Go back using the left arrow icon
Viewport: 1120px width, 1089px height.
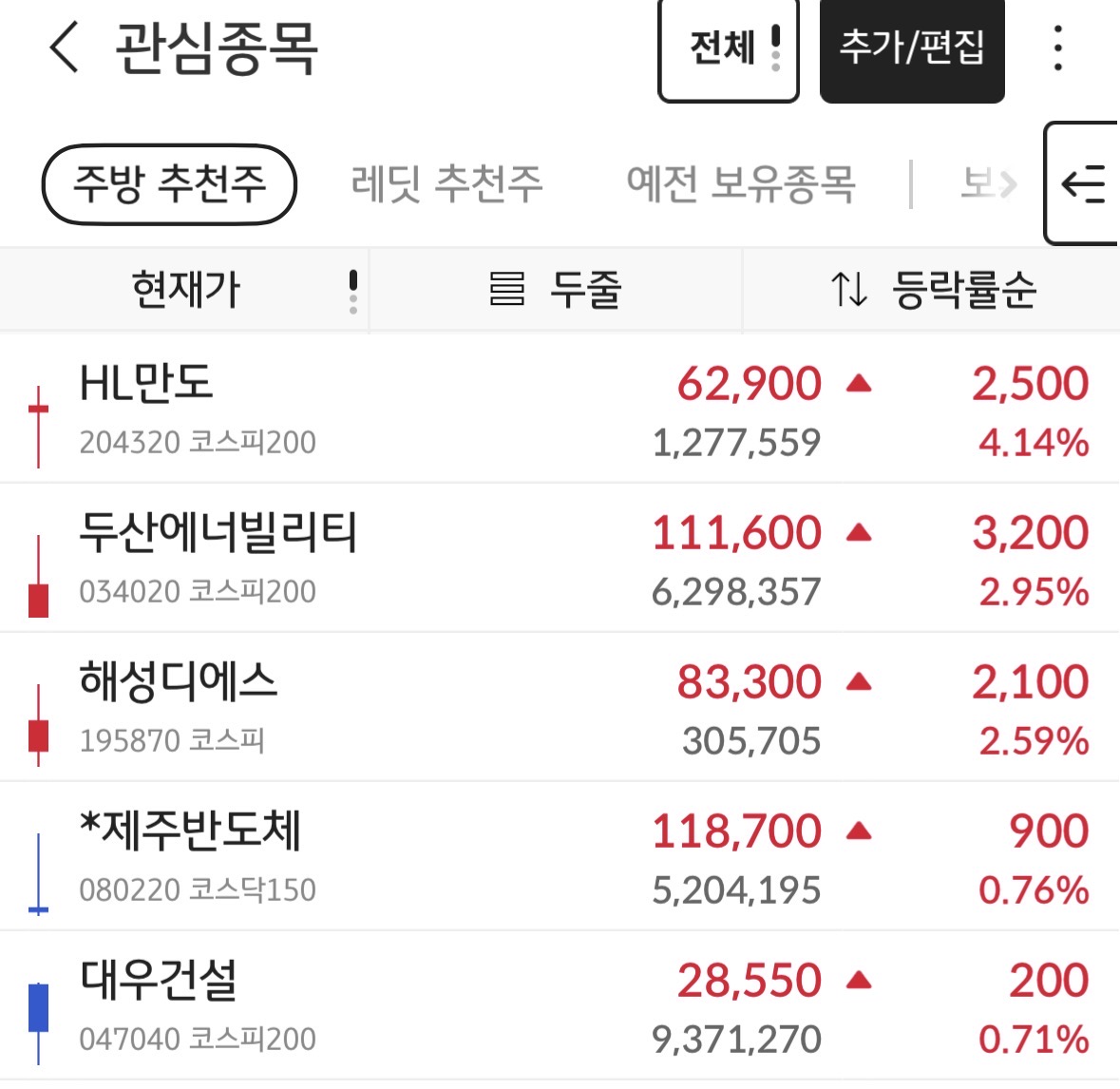click(x=65, y=48)
